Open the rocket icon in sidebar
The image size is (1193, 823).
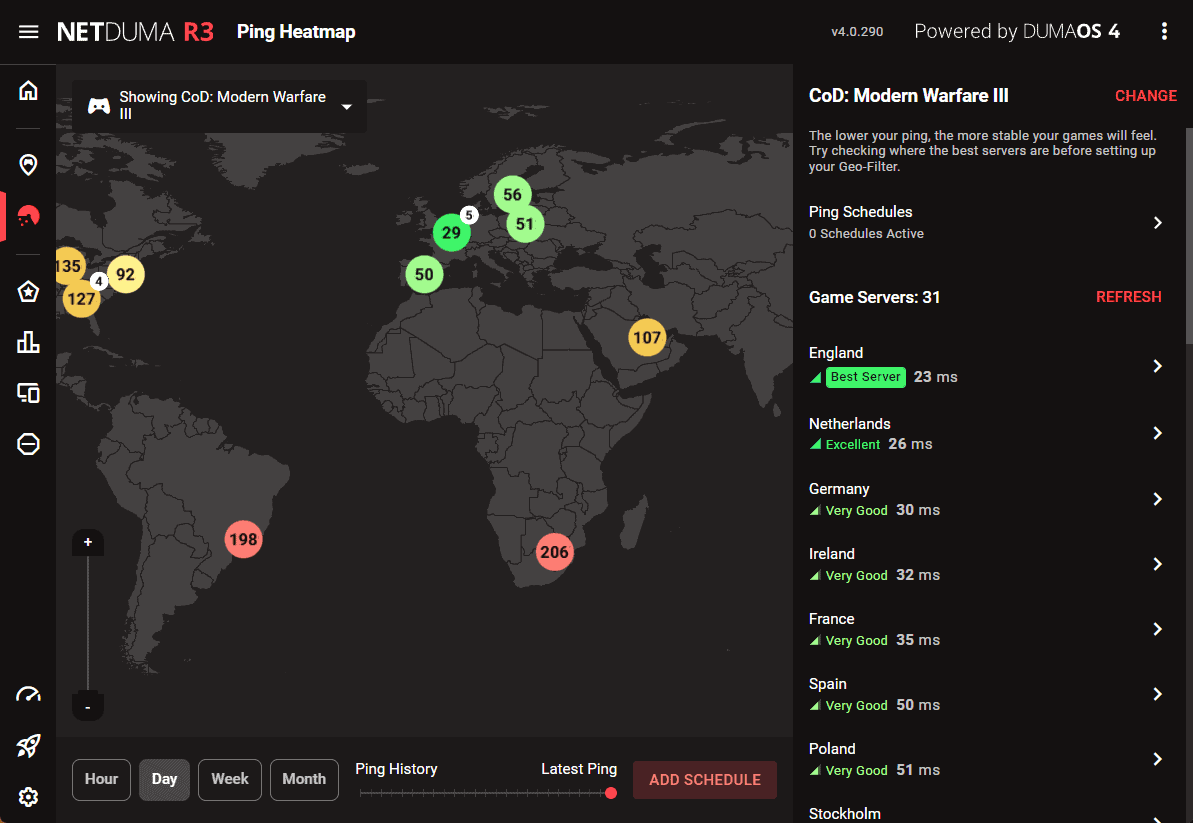[29, 746]
